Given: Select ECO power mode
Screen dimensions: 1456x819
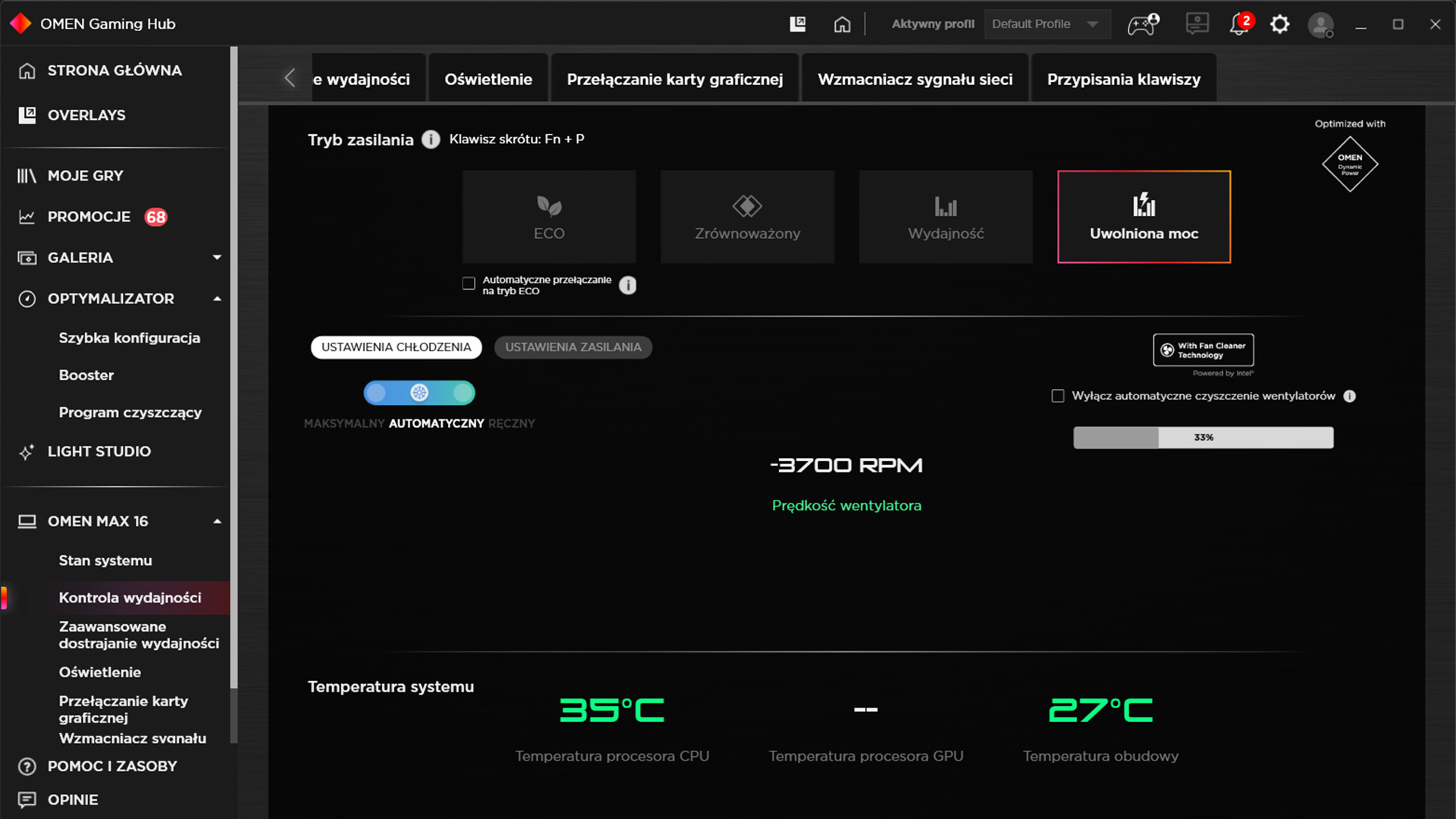Looking at the screenshot, I should pyautogui.click(x=549, y=217).
